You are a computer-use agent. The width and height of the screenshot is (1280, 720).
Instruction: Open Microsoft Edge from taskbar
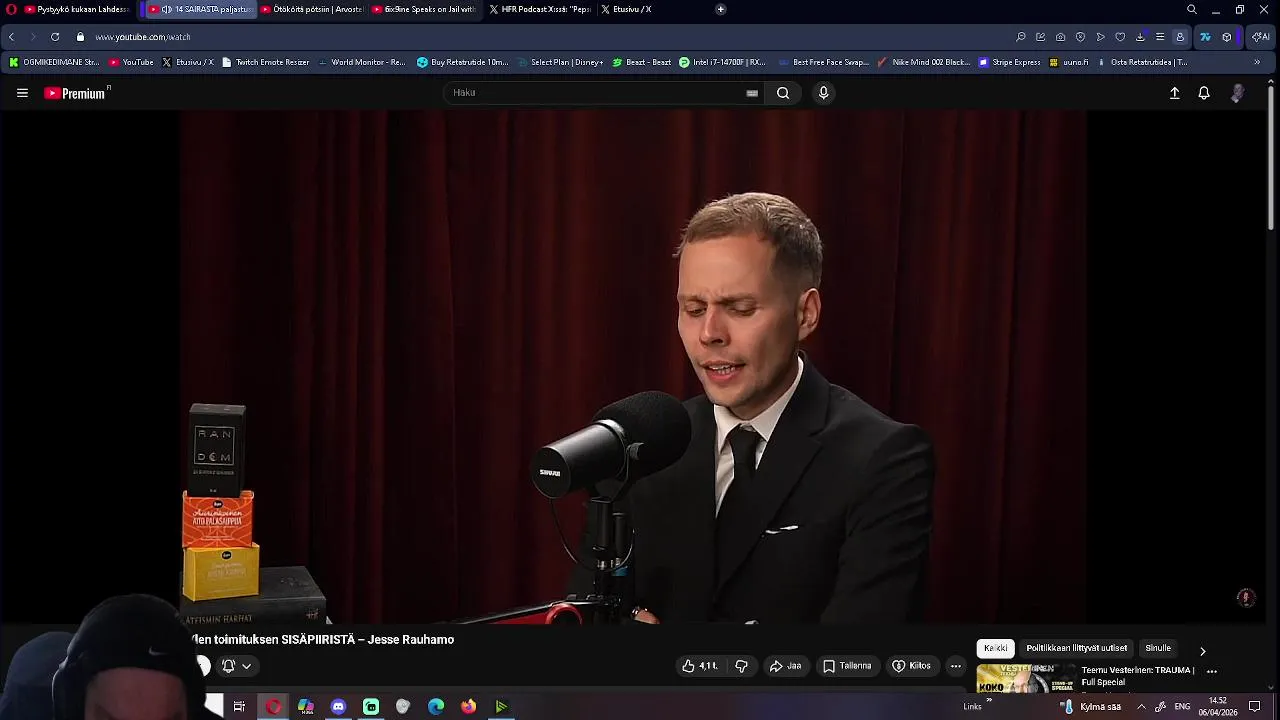(436, 707)
